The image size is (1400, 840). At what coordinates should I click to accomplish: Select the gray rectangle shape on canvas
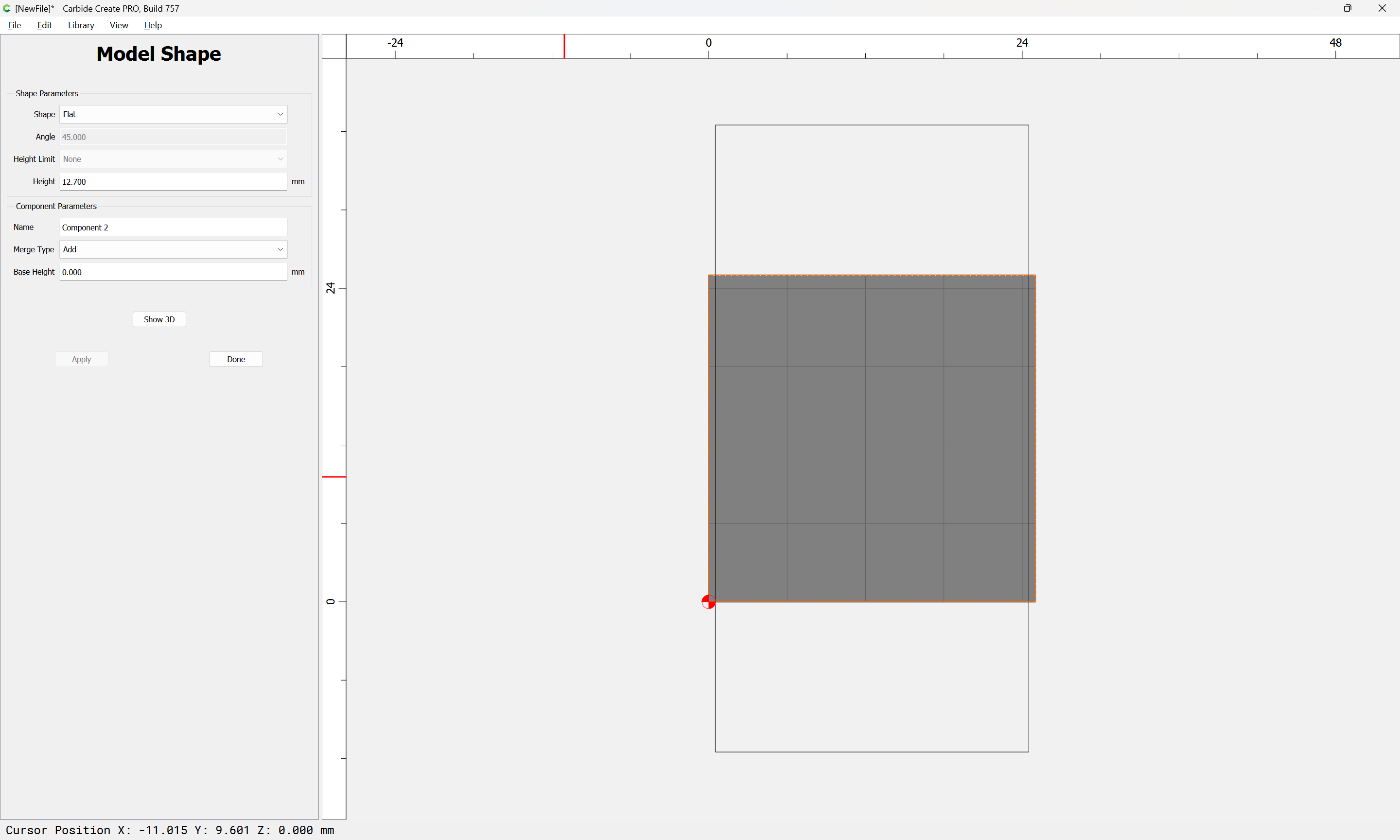(872, 438)
